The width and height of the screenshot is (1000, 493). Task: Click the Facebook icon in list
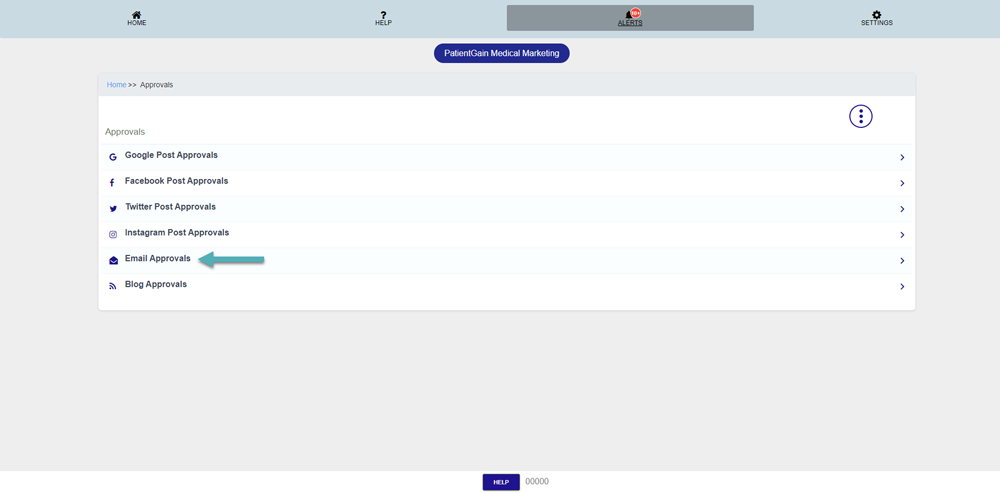tap(113, 183)
